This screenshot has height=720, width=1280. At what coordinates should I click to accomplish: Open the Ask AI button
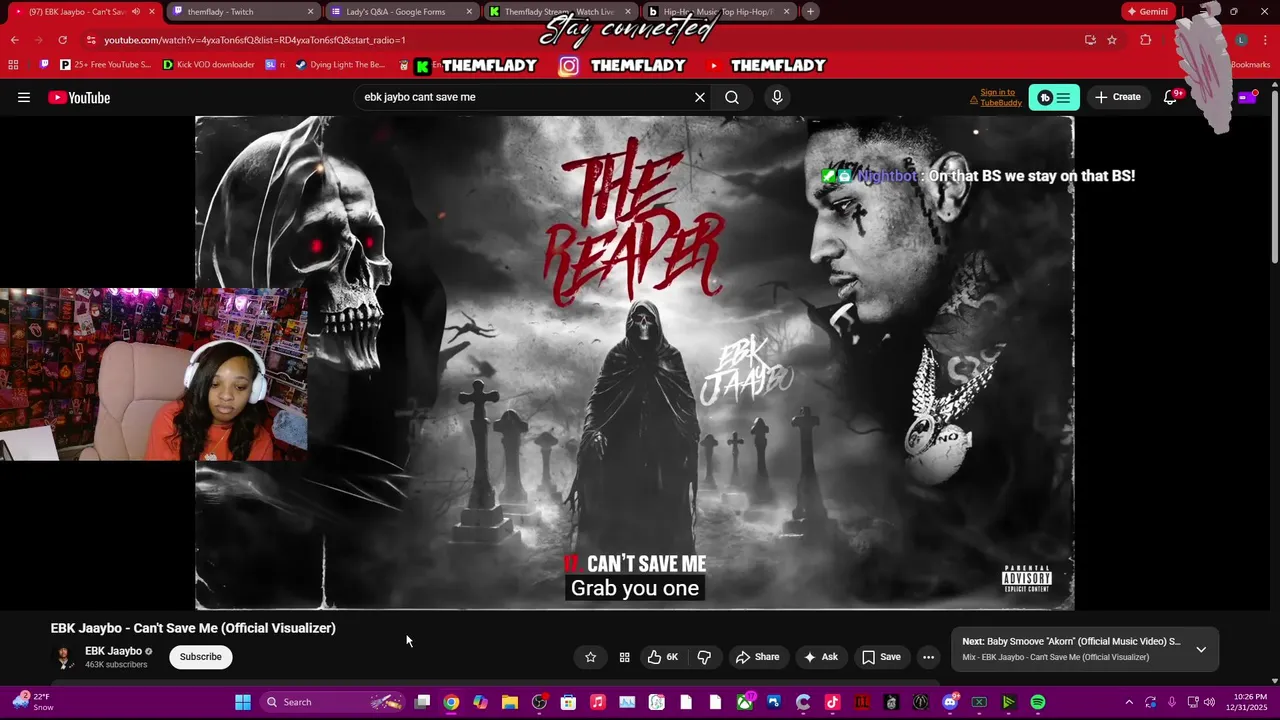[820, 657]
